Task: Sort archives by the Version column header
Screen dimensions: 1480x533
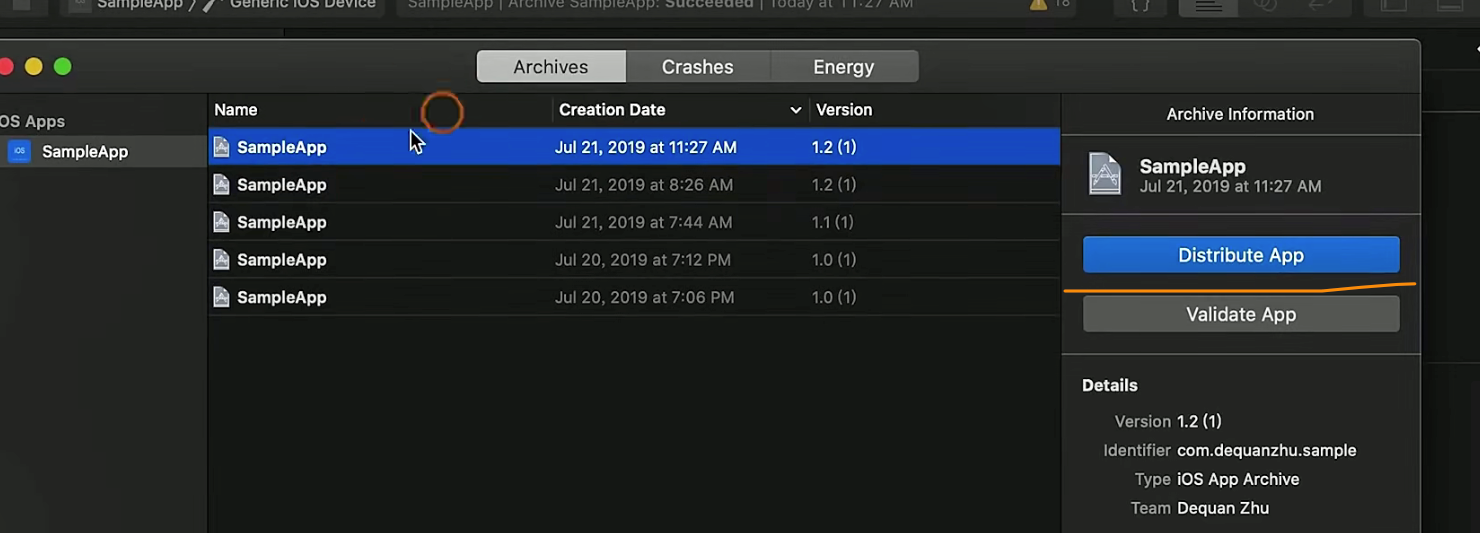Action: pyautogui.click(x=844, y=110)
